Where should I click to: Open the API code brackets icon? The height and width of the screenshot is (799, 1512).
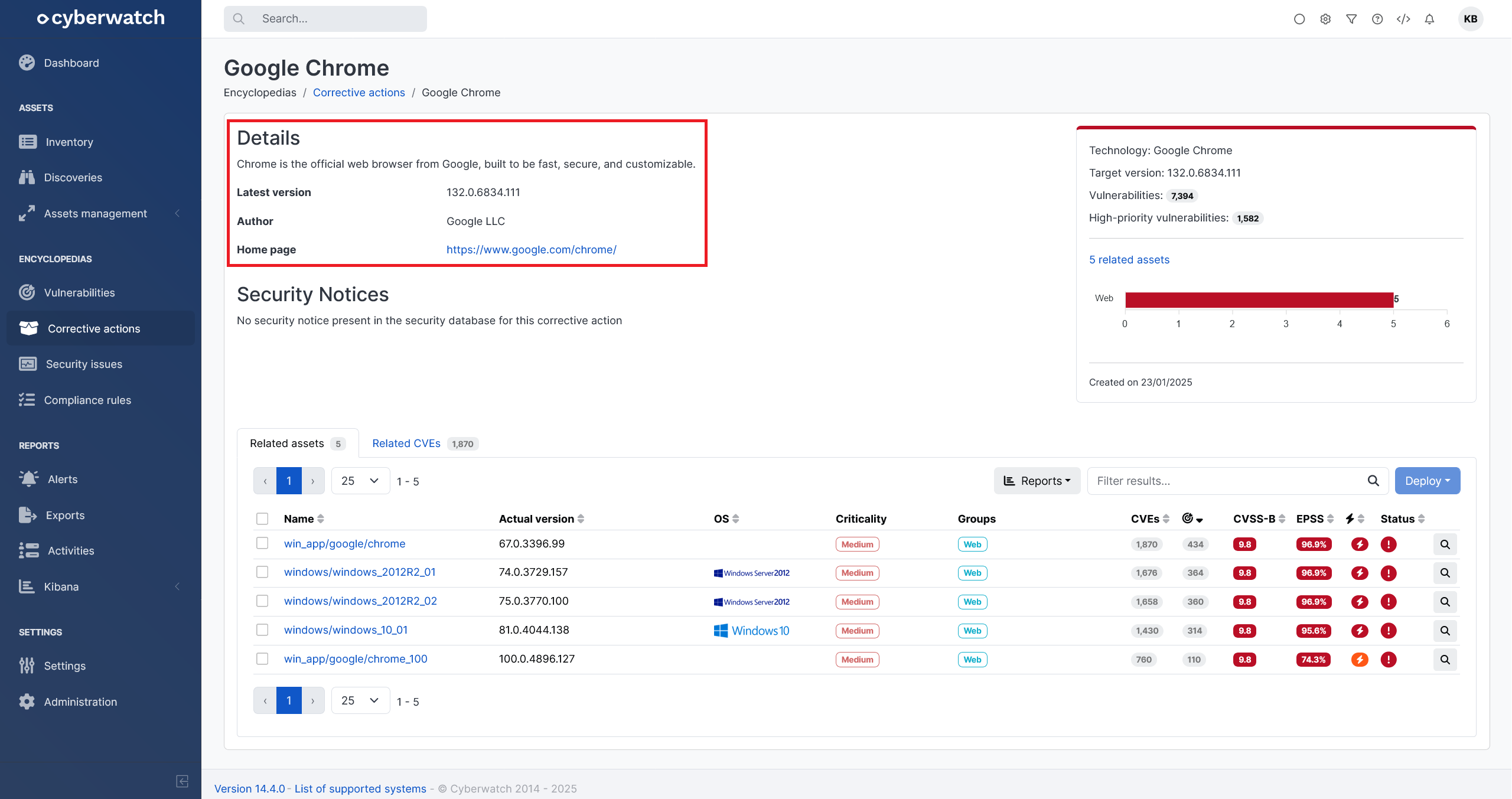pos(1403,19)
